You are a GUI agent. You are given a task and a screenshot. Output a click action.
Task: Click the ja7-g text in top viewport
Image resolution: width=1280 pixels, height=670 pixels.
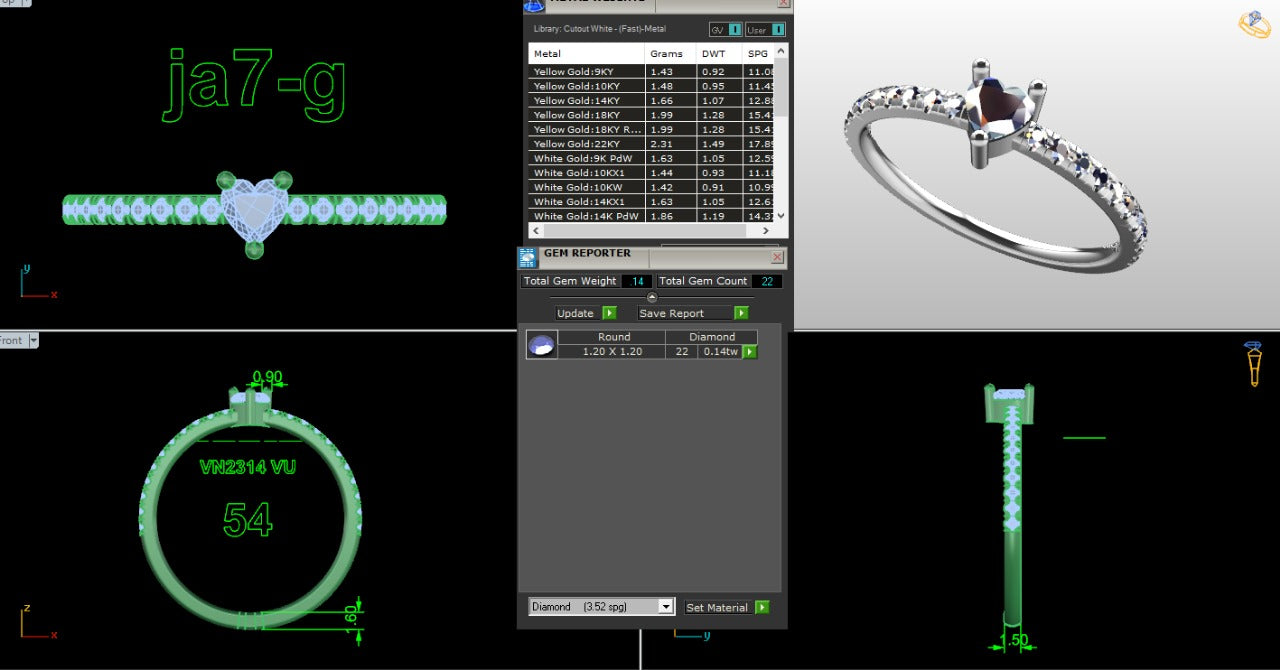tap(254, 84)
